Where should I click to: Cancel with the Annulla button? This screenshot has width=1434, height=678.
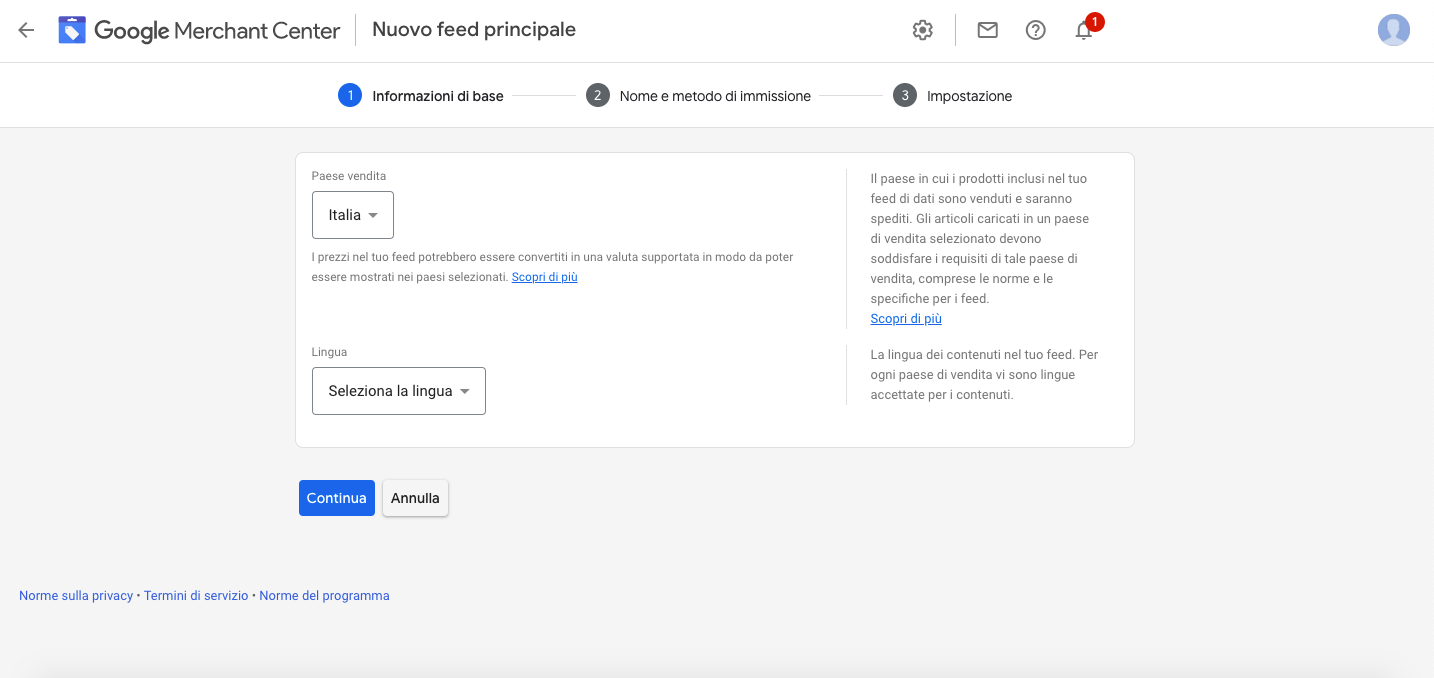tap(415, 497)
